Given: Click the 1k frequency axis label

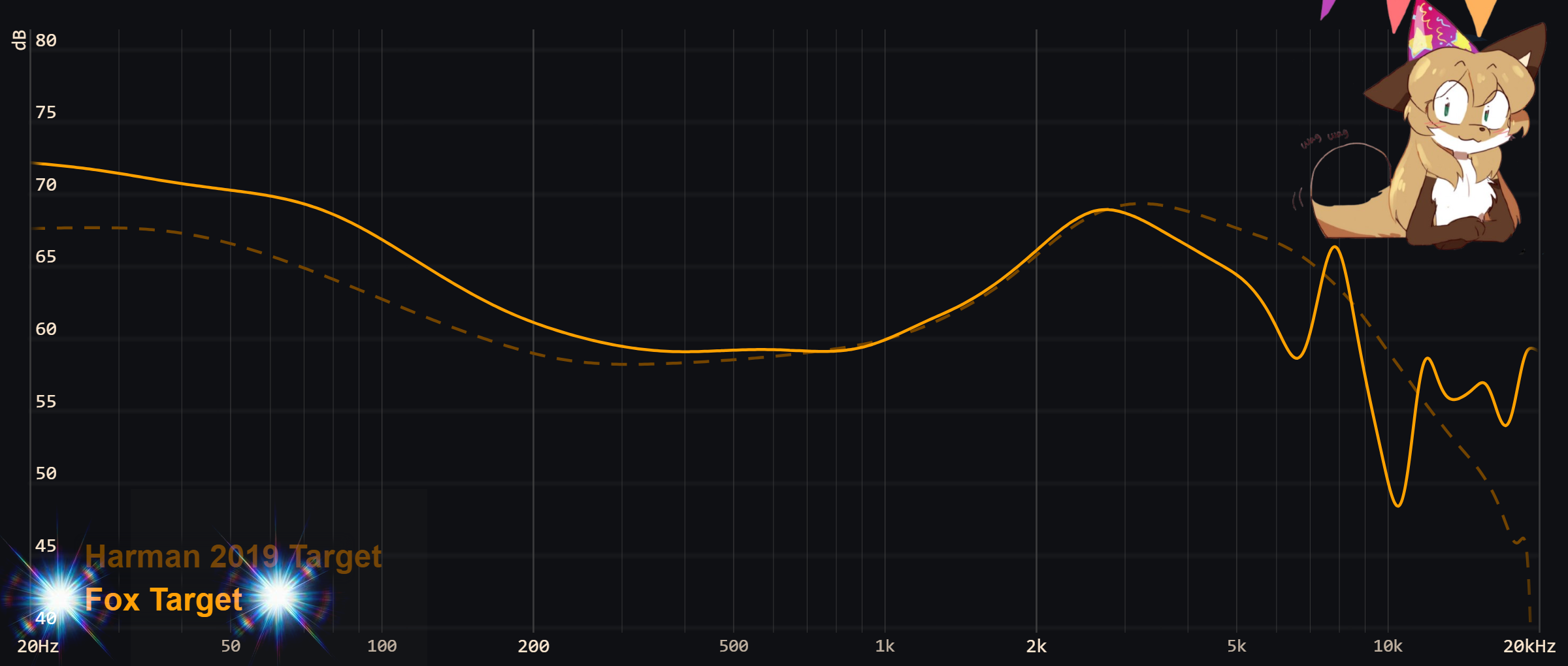Looking at the screenshot, I should (885, 646).
